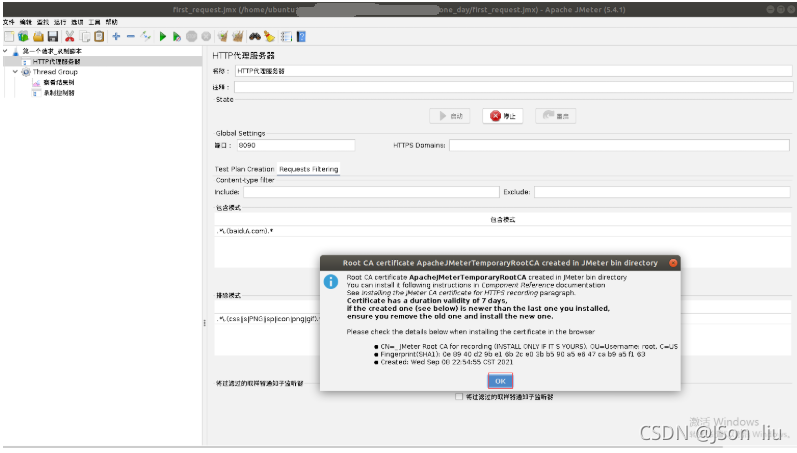797x453 pixels.
Task: Click the 名称 name input field
Action: (513, 71)
